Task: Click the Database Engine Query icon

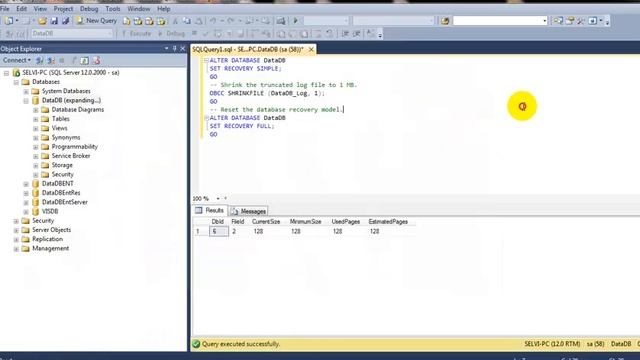Action: [x=127, y=21]
